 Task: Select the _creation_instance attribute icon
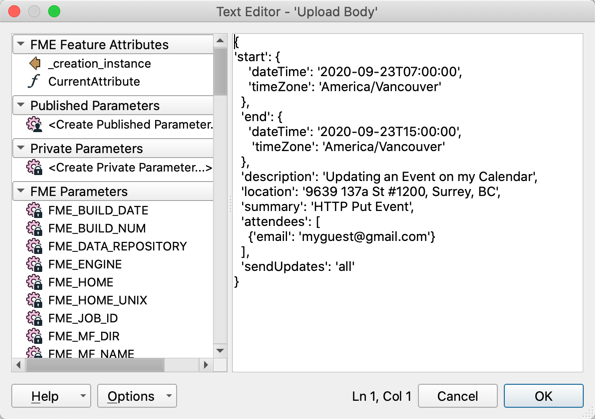point(35,63)
